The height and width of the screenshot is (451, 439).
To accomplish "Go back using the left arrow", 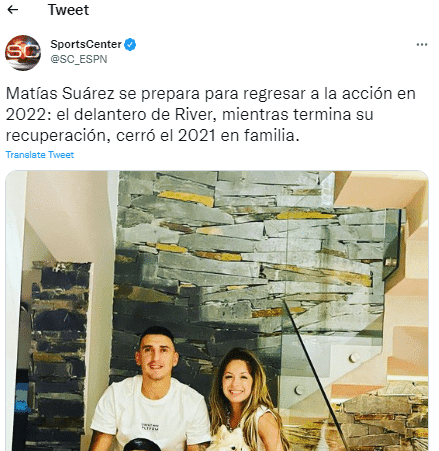I will click(x=13, y=10).
